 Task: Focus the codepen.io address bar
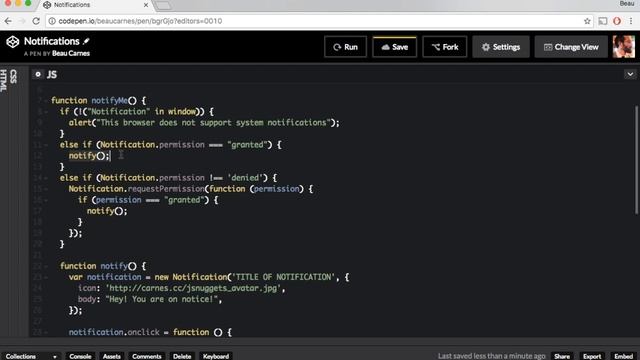318,21
